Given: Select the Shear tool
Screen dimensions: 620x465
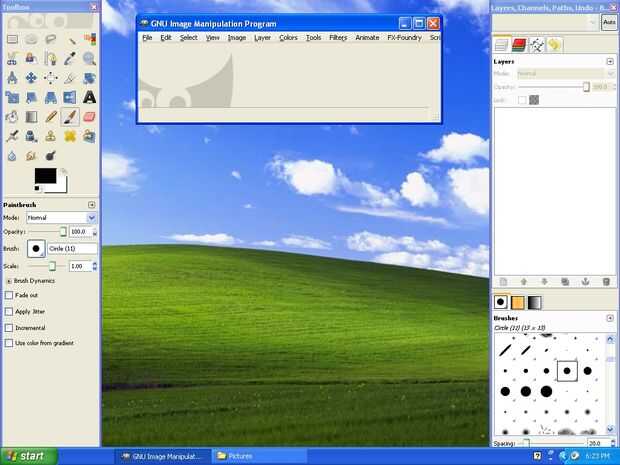Looking at the screenshot, I should point(31,97).
